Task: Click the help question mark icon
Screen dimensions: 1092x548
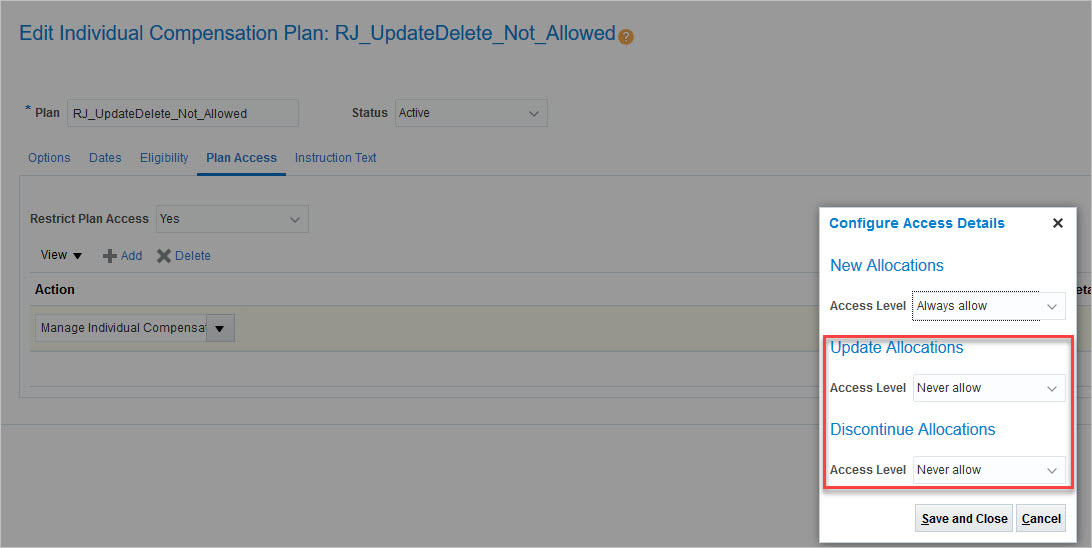Action: pyautogui.click(x=626, y=37)
